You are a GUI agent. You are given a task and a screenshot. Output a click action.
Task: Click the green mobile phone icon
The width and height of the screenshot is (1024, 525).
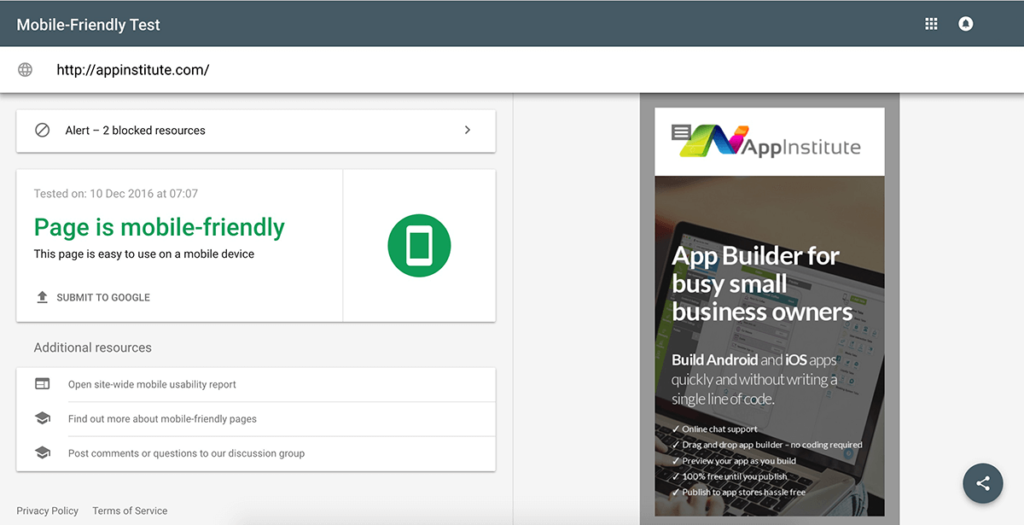419,246
